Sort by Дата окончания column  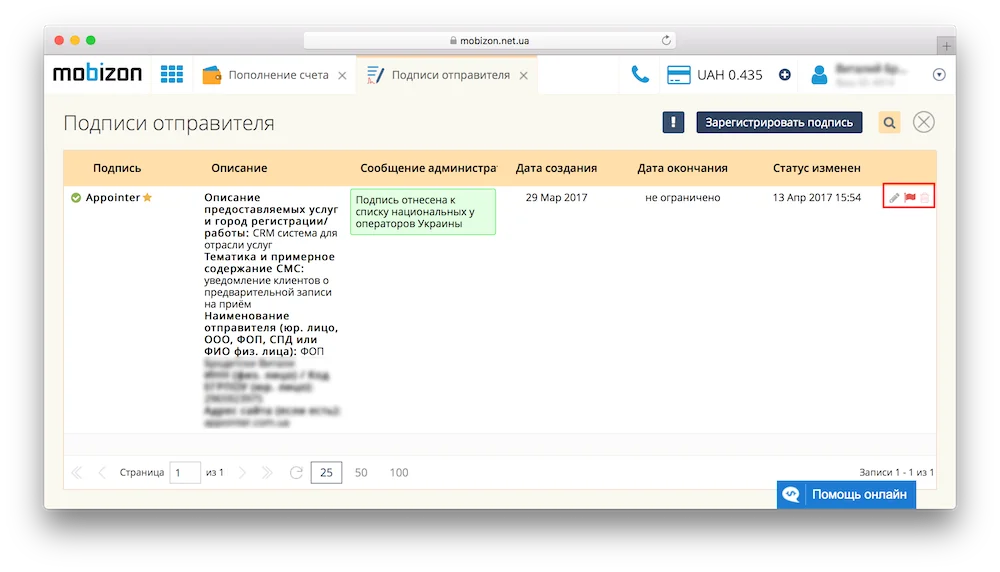coord(682,168)
